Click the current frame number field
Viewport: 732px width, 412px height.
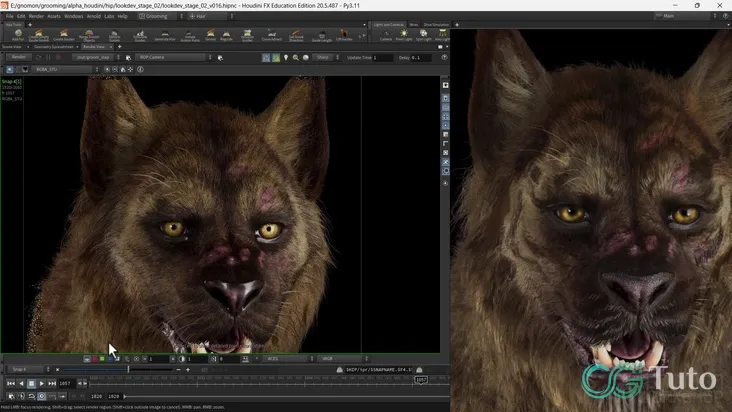point(66,384)
